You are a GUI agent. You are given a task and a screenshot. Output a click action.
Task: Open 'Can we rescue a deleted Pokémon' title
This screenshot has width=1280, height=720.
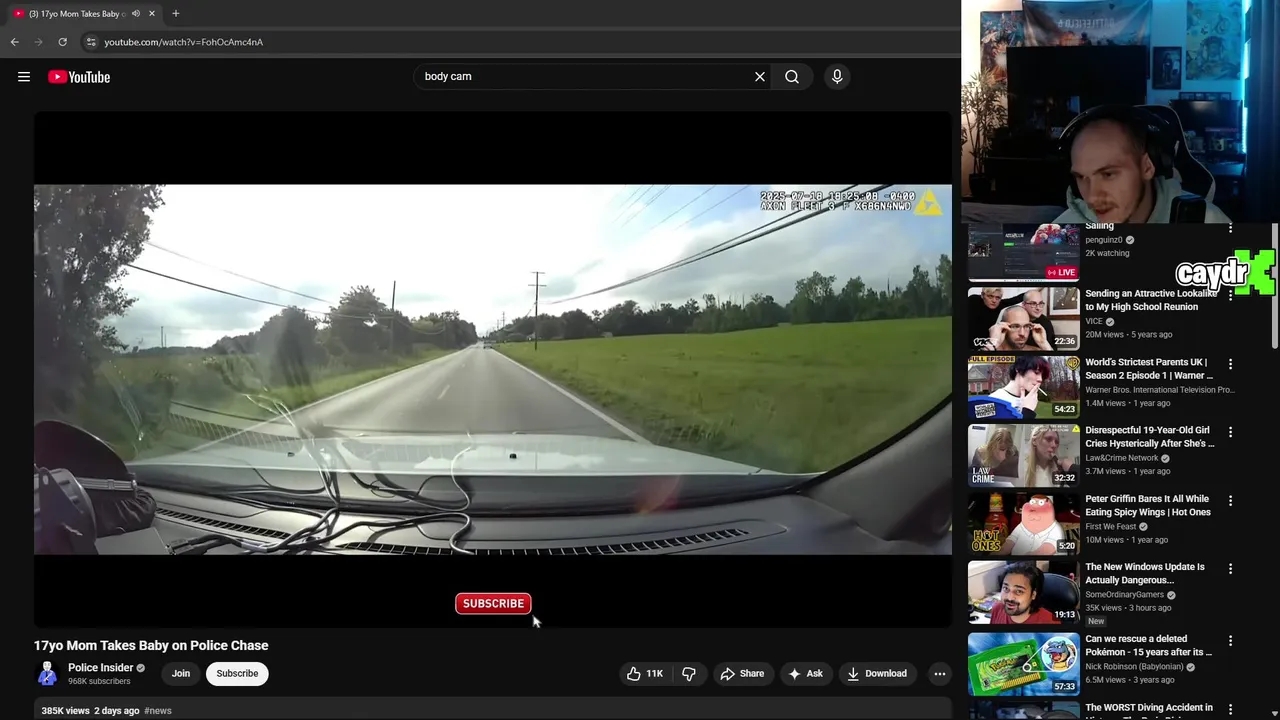pyautogui.click(x=1149, y=645)
